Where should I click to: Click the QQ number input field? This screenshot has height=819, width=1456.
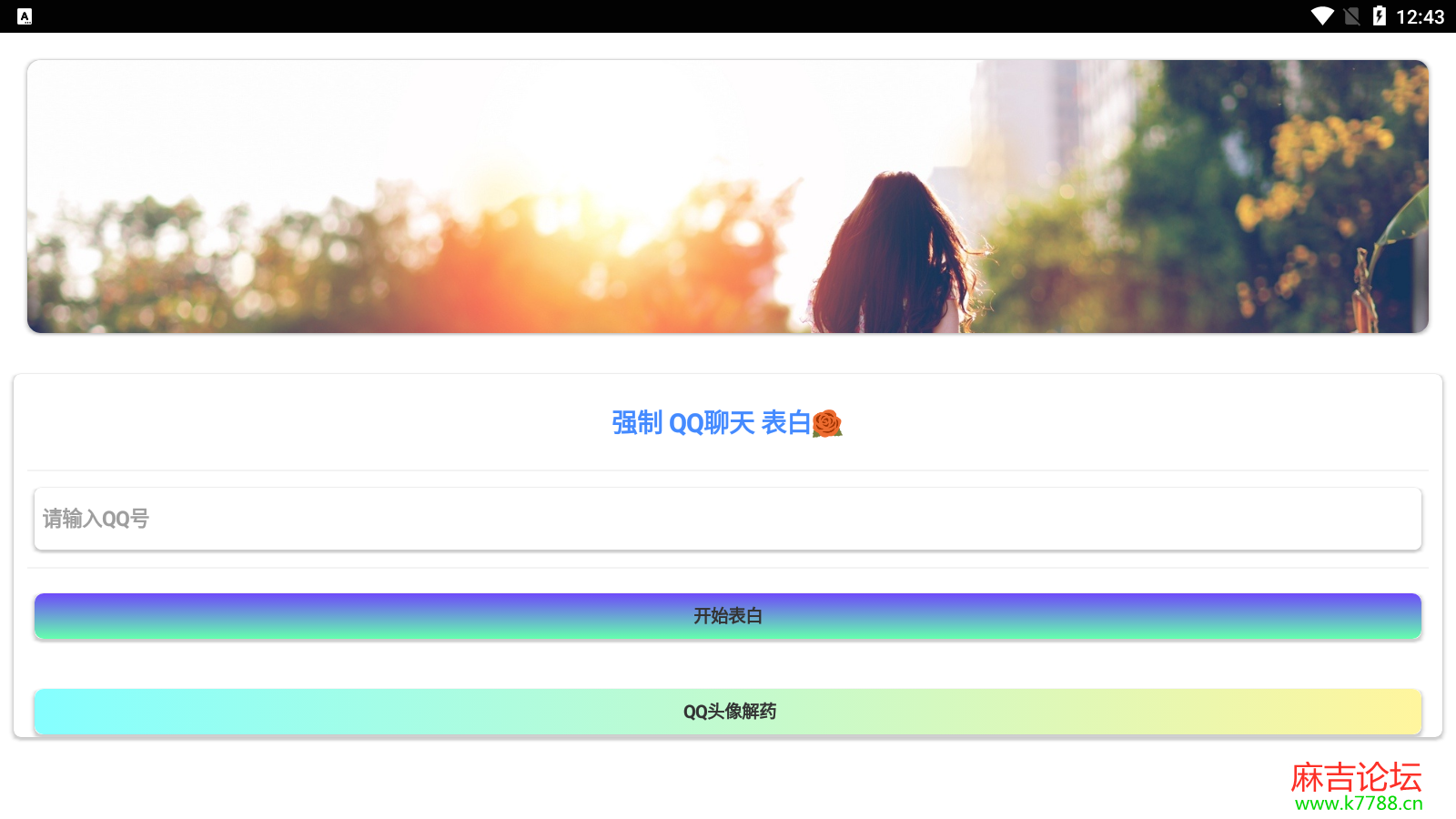tap(728, 519)
